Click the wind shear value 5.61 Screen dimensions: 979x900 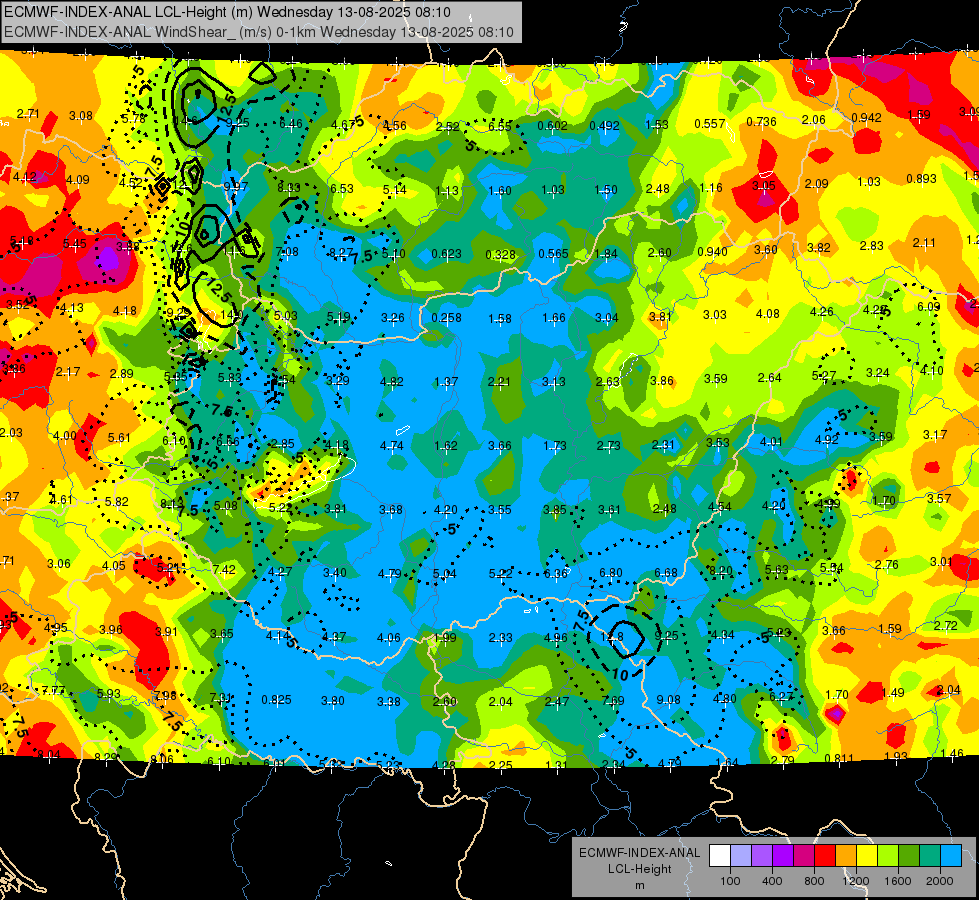[119, 438]
